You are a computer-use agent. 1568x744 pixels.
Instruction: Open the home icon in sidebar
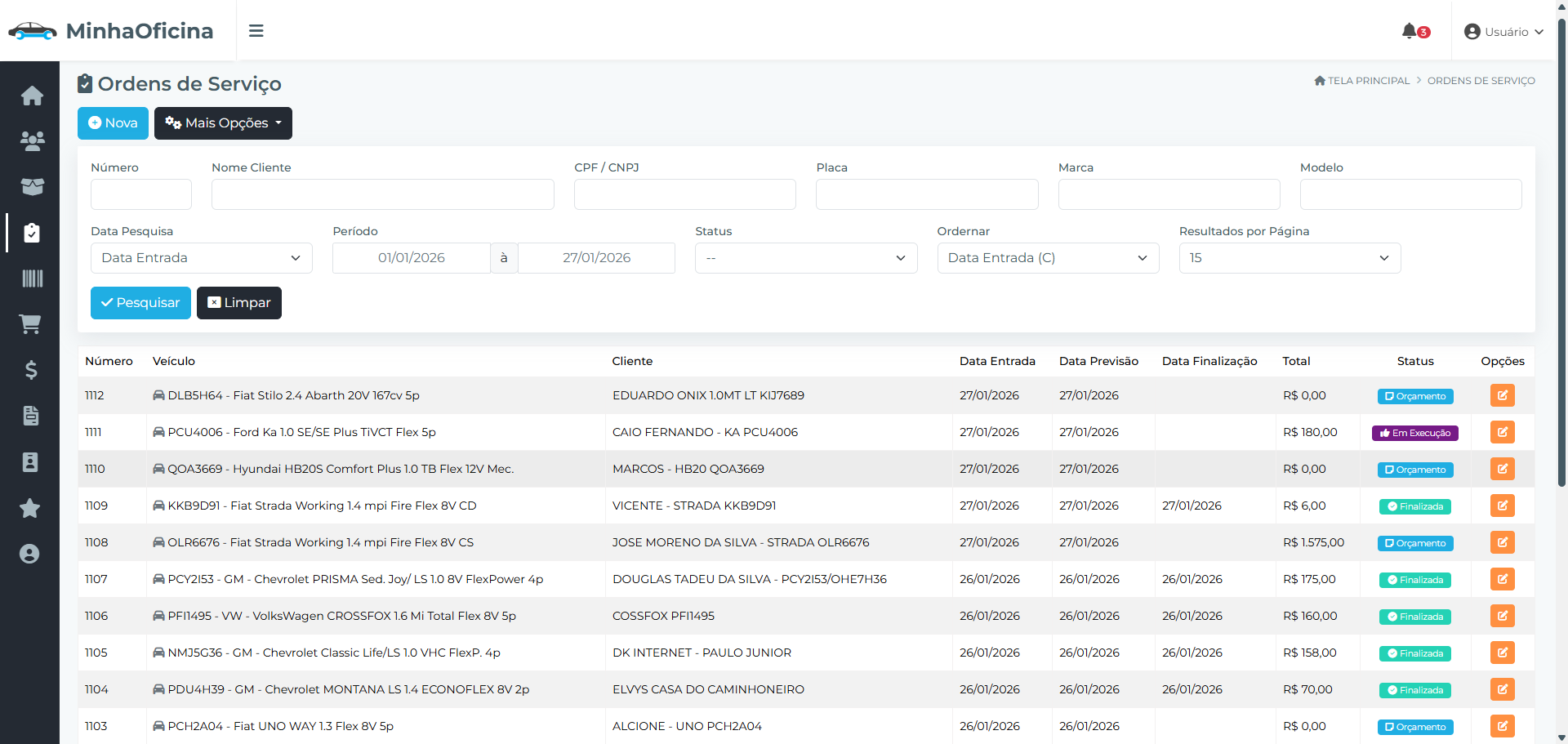[32, 96]
